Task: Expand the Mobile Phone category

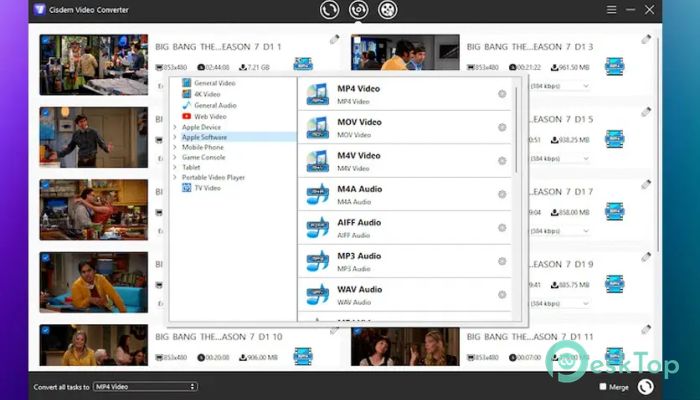Action: point(175,147)
